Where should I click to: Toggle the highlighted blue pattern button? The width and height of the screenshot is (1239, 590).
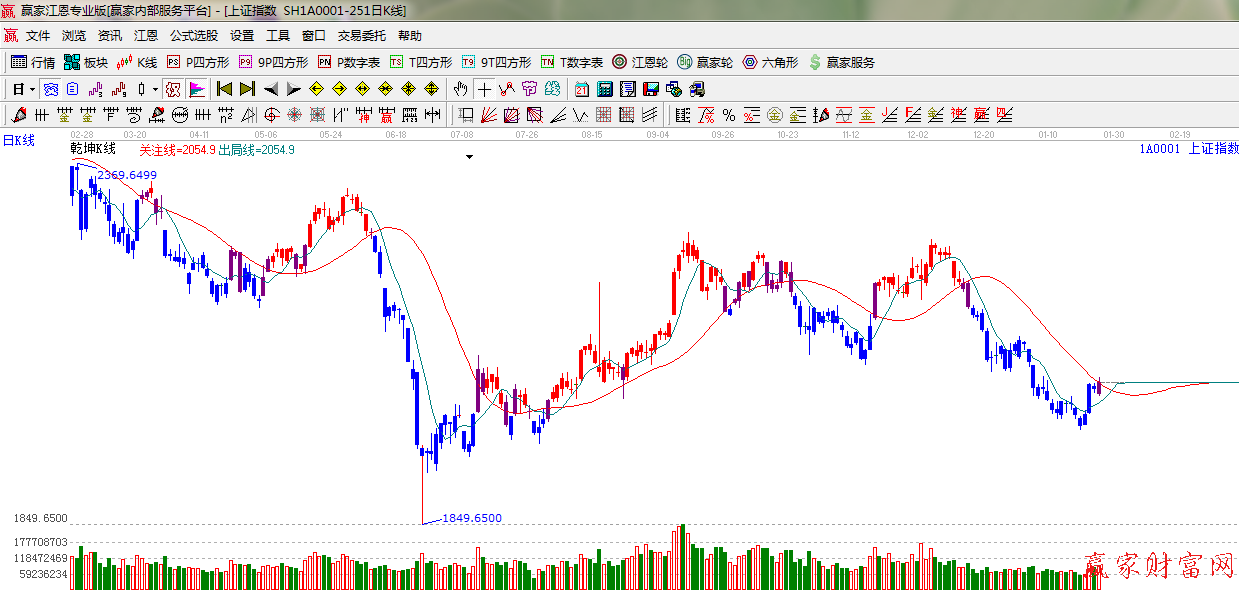click(x=50, y=89)
